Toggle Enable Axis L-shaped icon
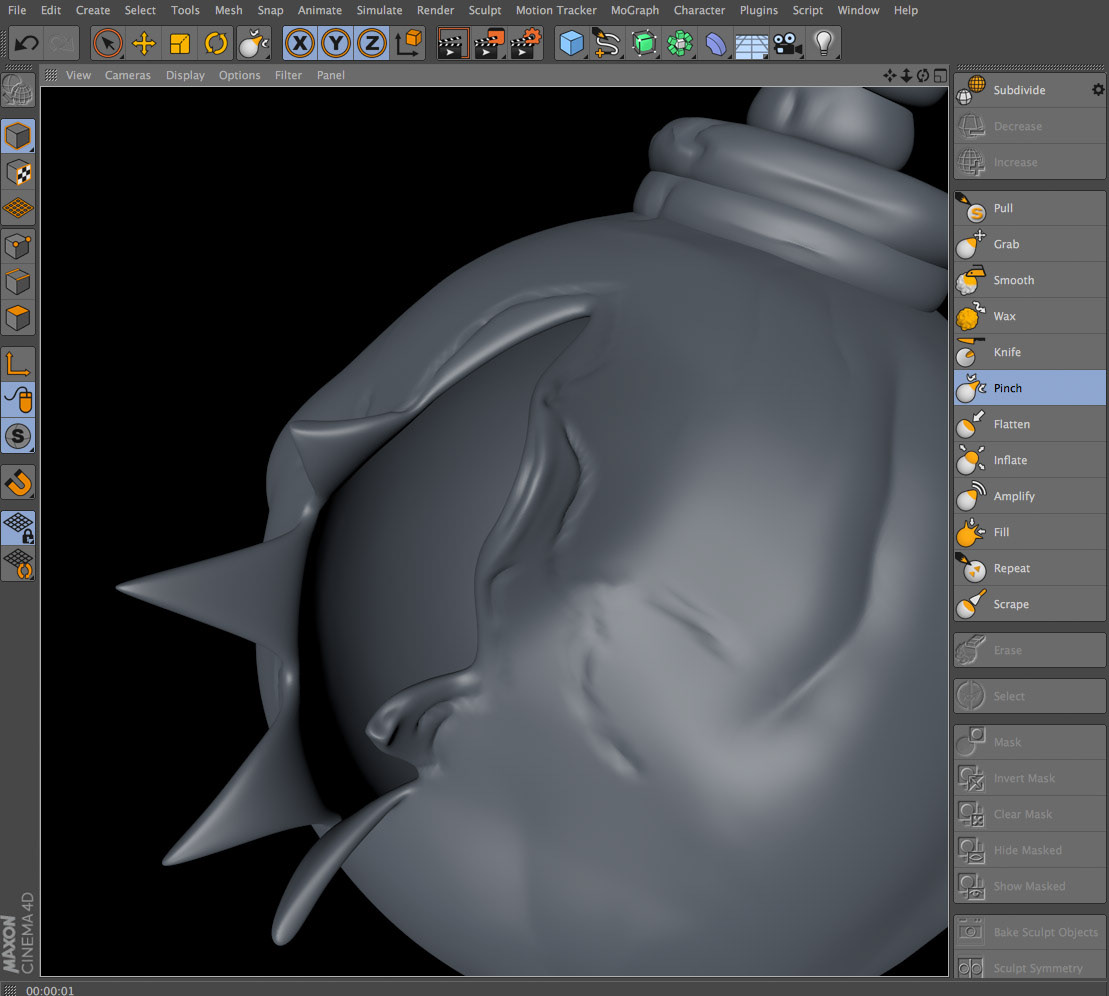 click(x=18, y=364)
